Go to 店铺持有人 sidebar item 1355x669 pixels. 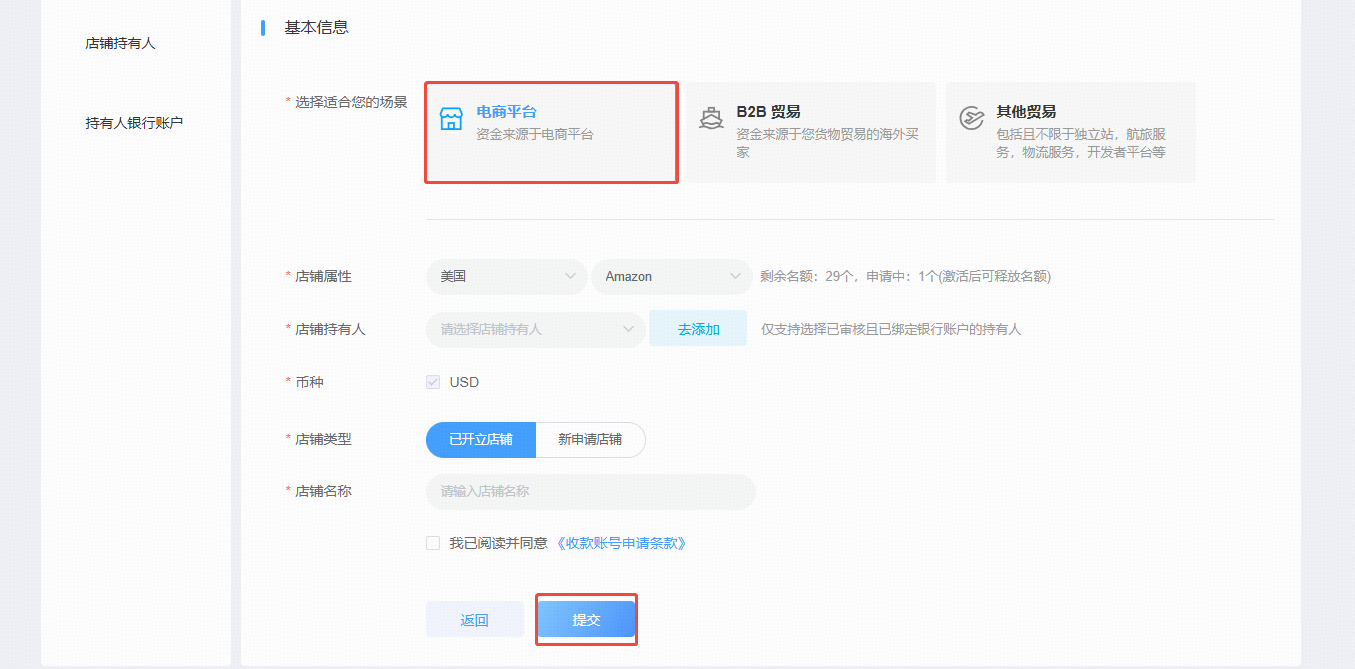click(121, 43)
